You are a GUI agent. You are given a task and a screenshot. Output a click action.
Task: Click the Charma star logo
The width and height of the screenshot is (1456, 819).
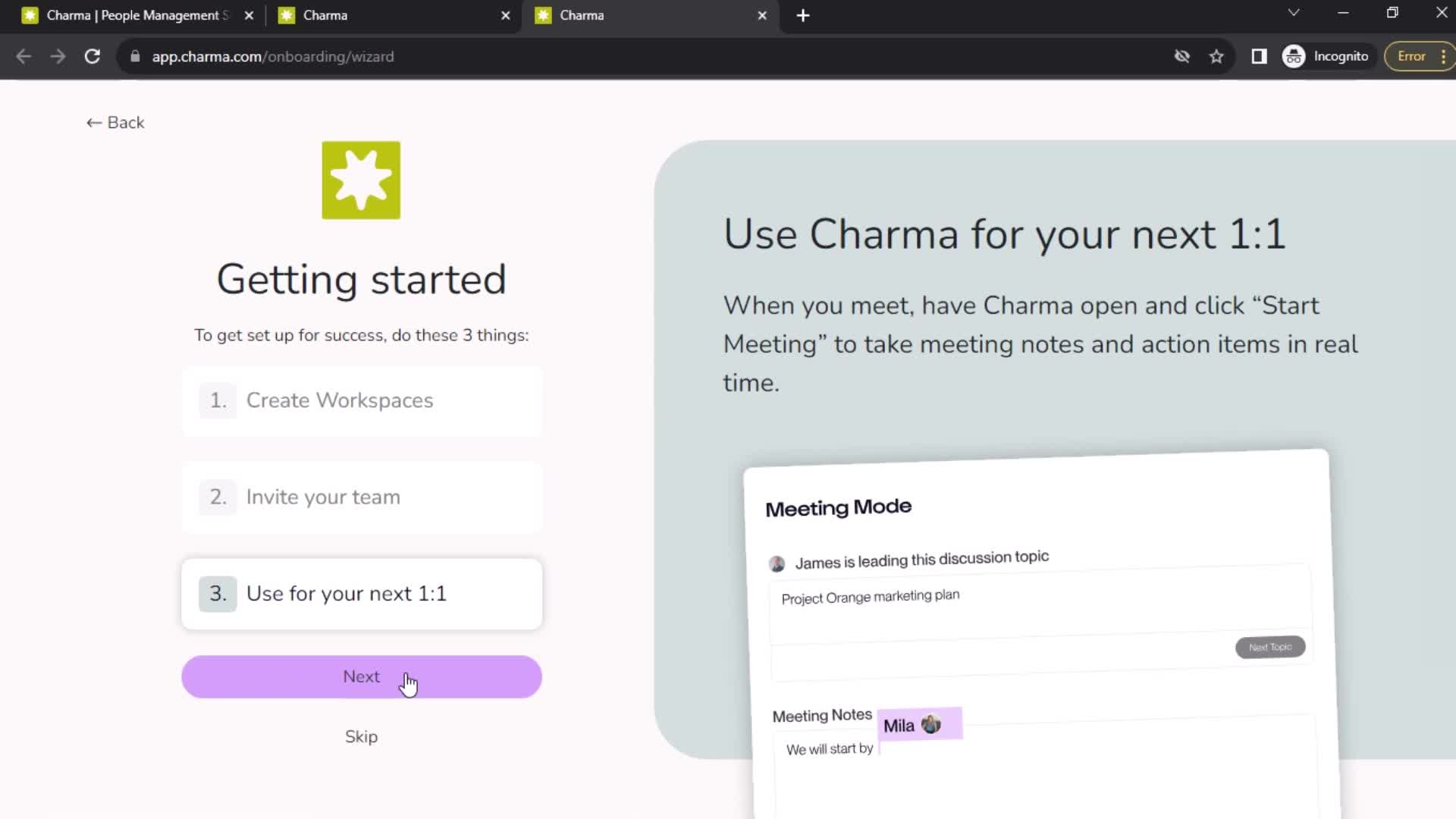click(361, 180)
